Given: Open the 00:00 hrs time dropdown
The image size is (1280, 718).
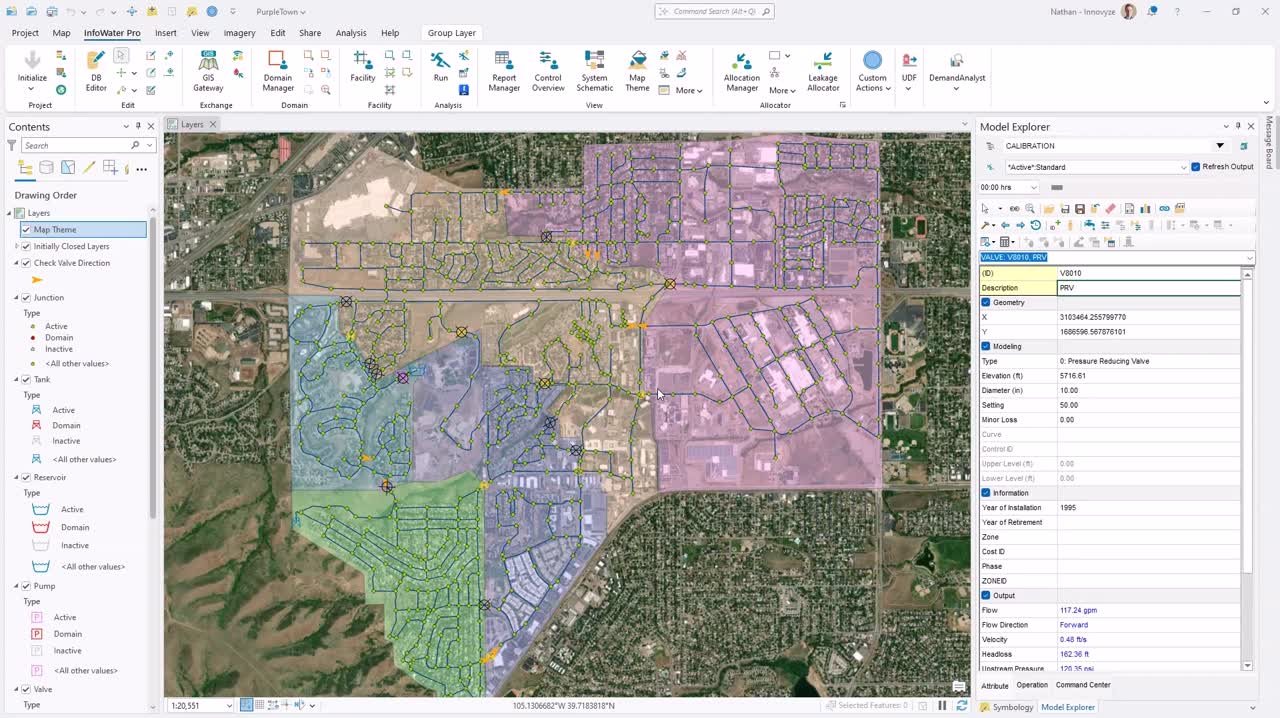Looking at the screenshot, I should click(1033, 187).
